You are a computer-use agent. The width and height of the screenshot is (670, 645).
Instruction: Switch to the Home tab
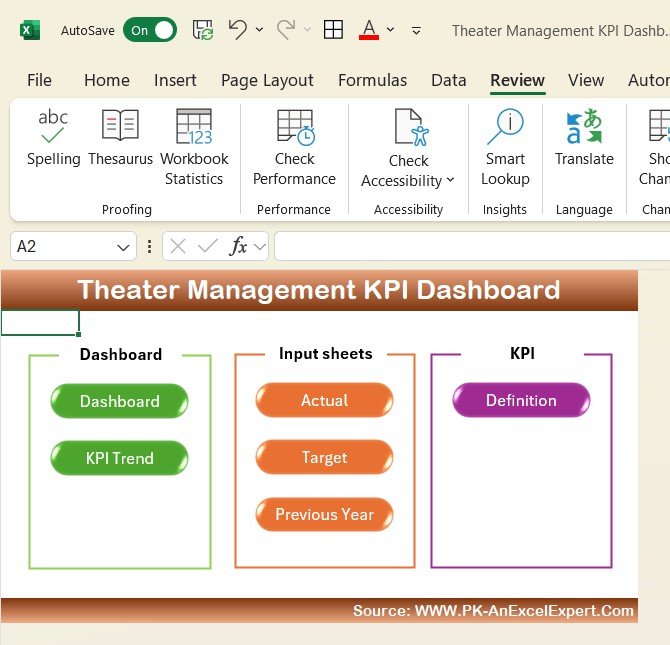pyautogui.click(x=107, y=80)
